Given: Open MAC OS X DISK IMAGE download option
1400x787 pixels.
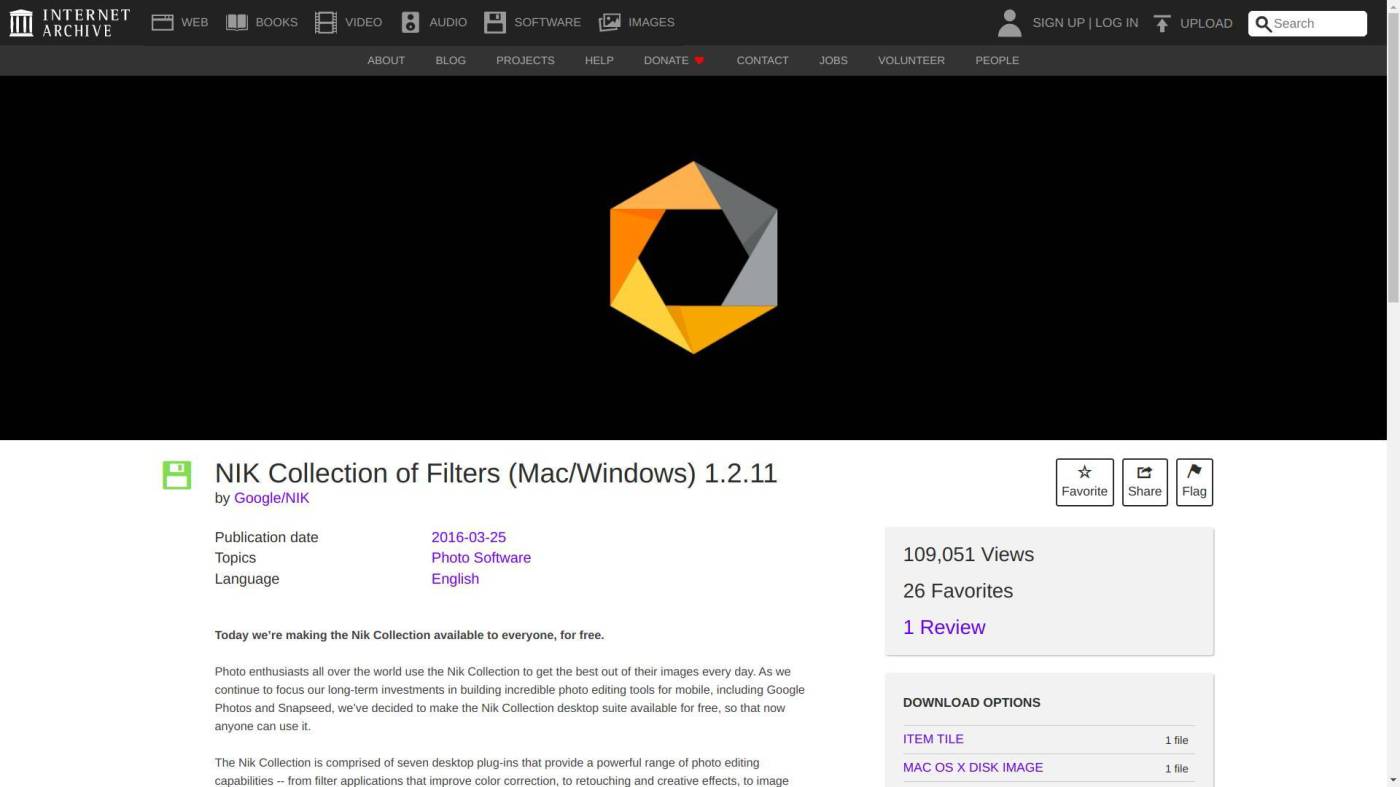Looking at the screenshot, I should [x=973, y=767].
